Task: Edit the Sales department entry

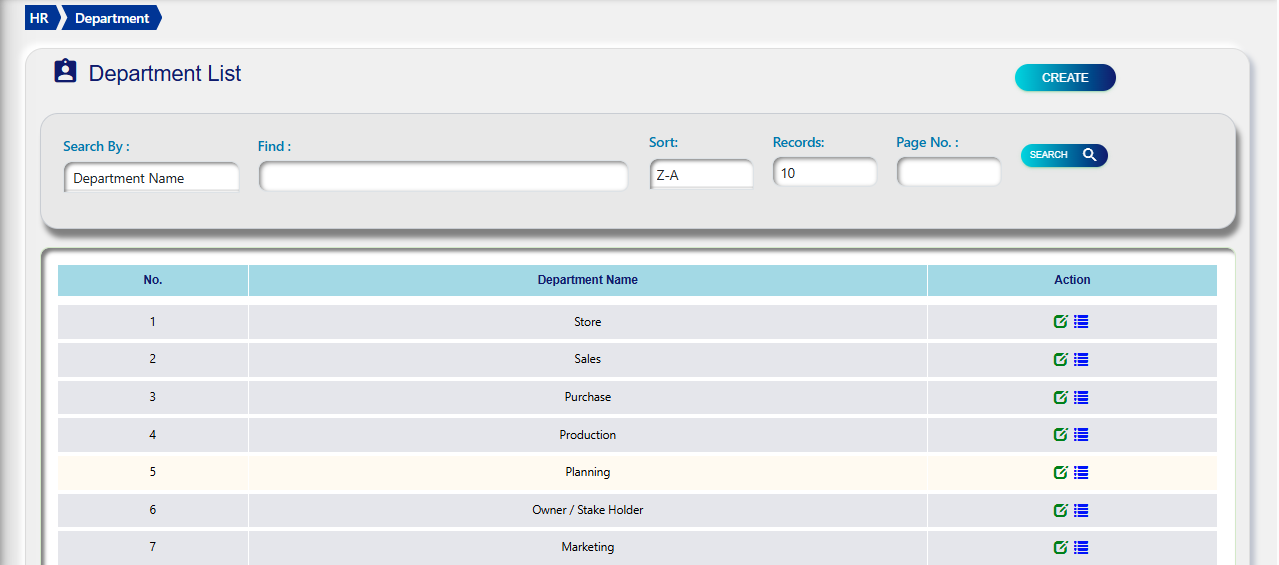Action: point(1060,360)
